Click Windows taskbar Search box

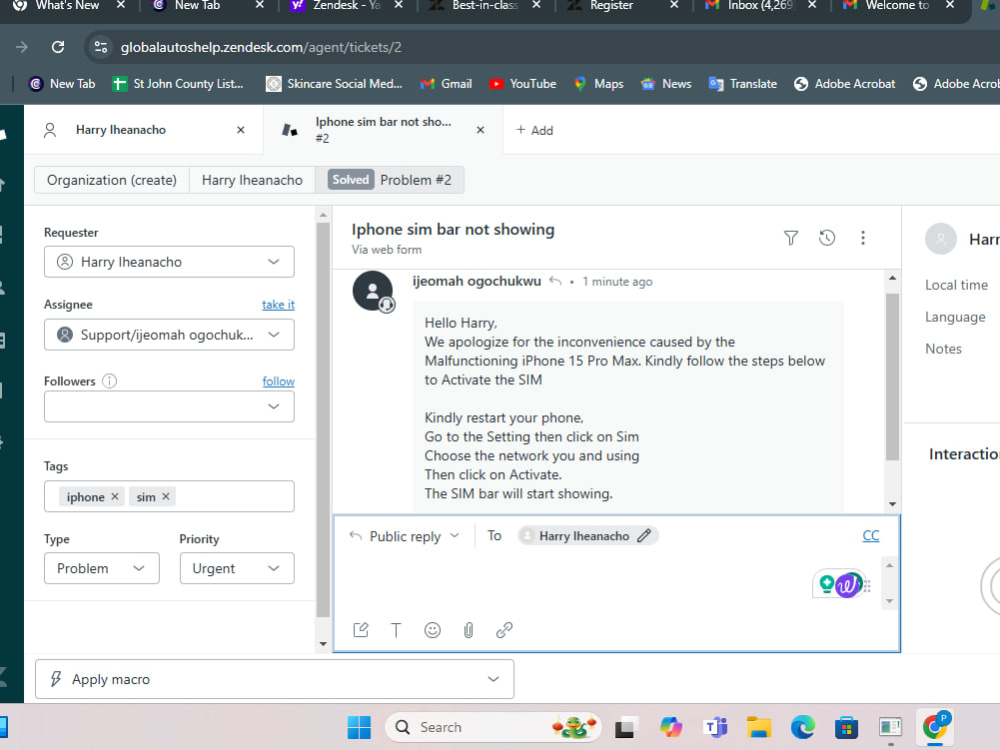[493, 727]
